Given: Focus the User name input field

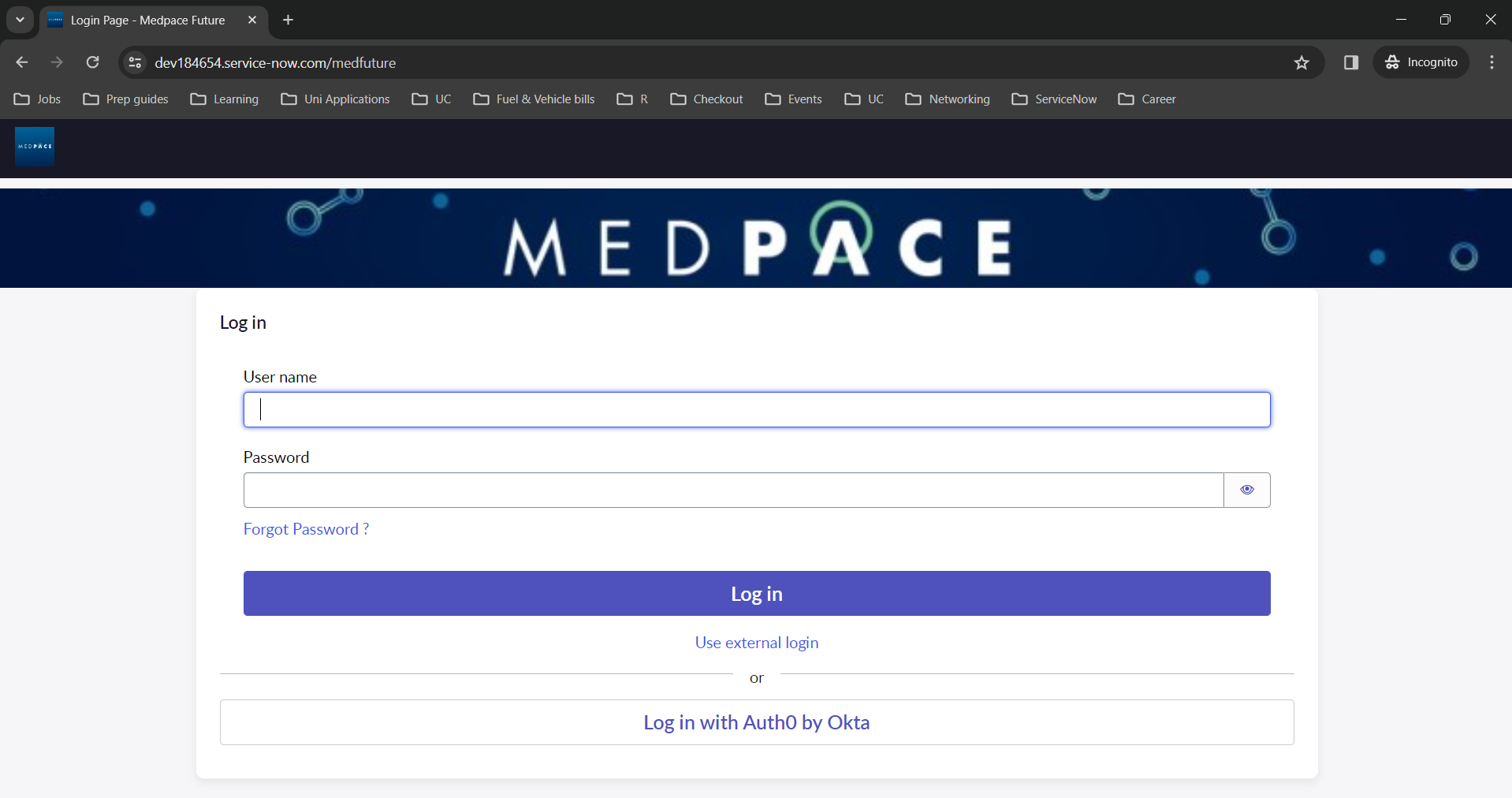Looking at the screenshot, I should [757, 410].
